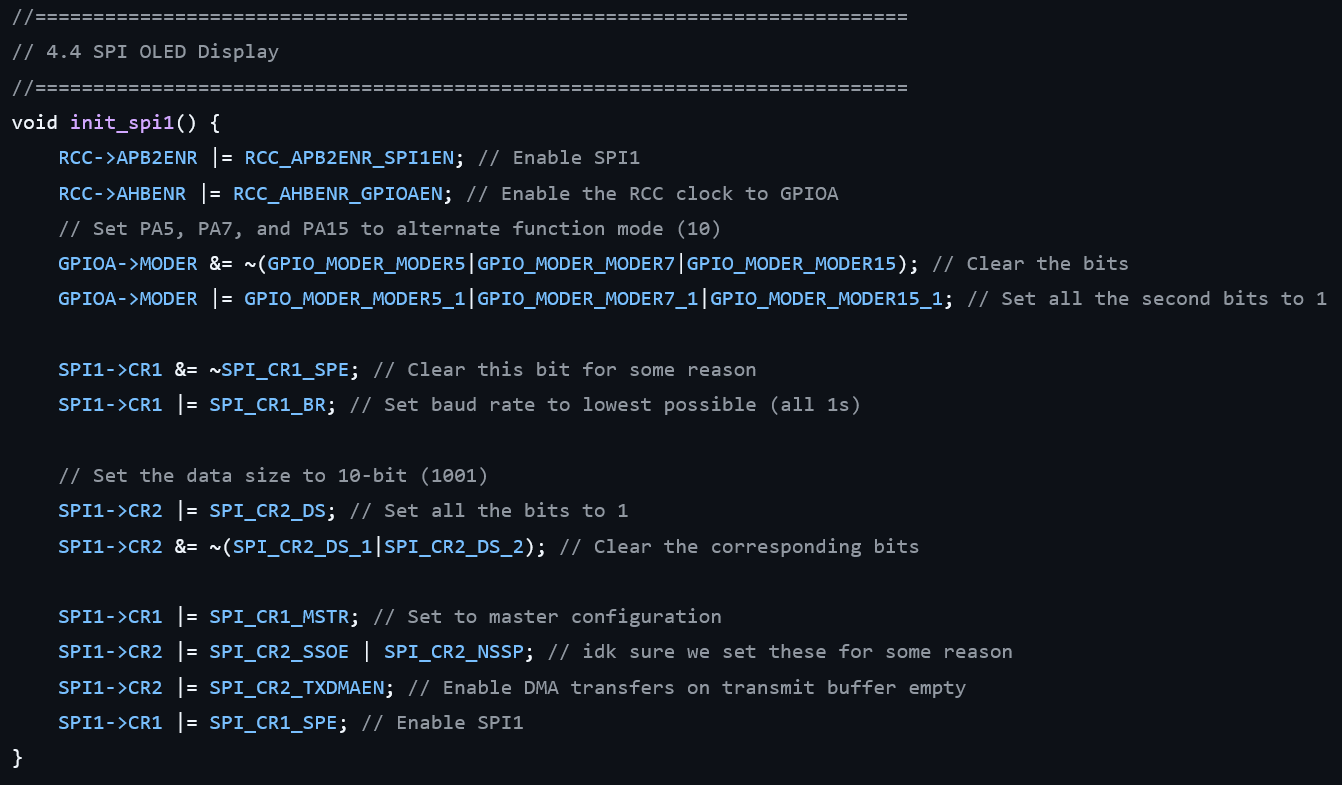Screen dimensions: 1342x785
Task: Click the closing brace of the function
Action: (x=17, y=757)
